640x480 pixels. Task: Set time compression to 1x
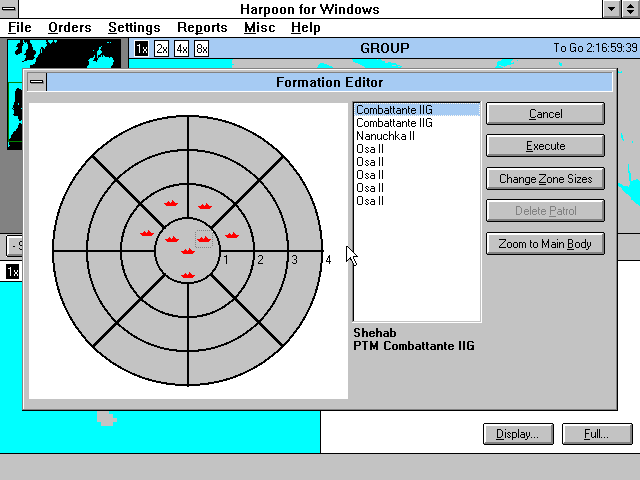(x=142, y=49)
